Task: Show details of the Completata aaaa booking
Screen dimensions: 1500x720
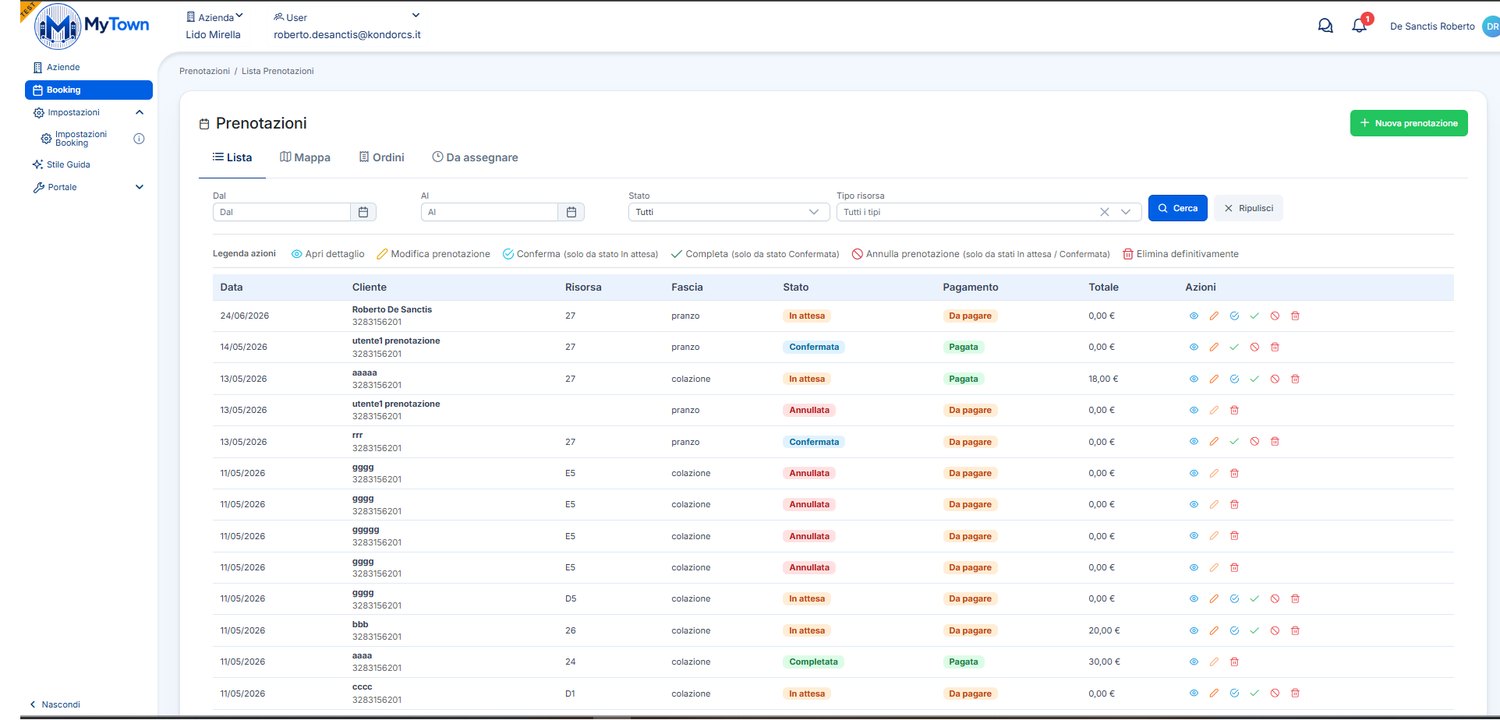Action: 1193,662
